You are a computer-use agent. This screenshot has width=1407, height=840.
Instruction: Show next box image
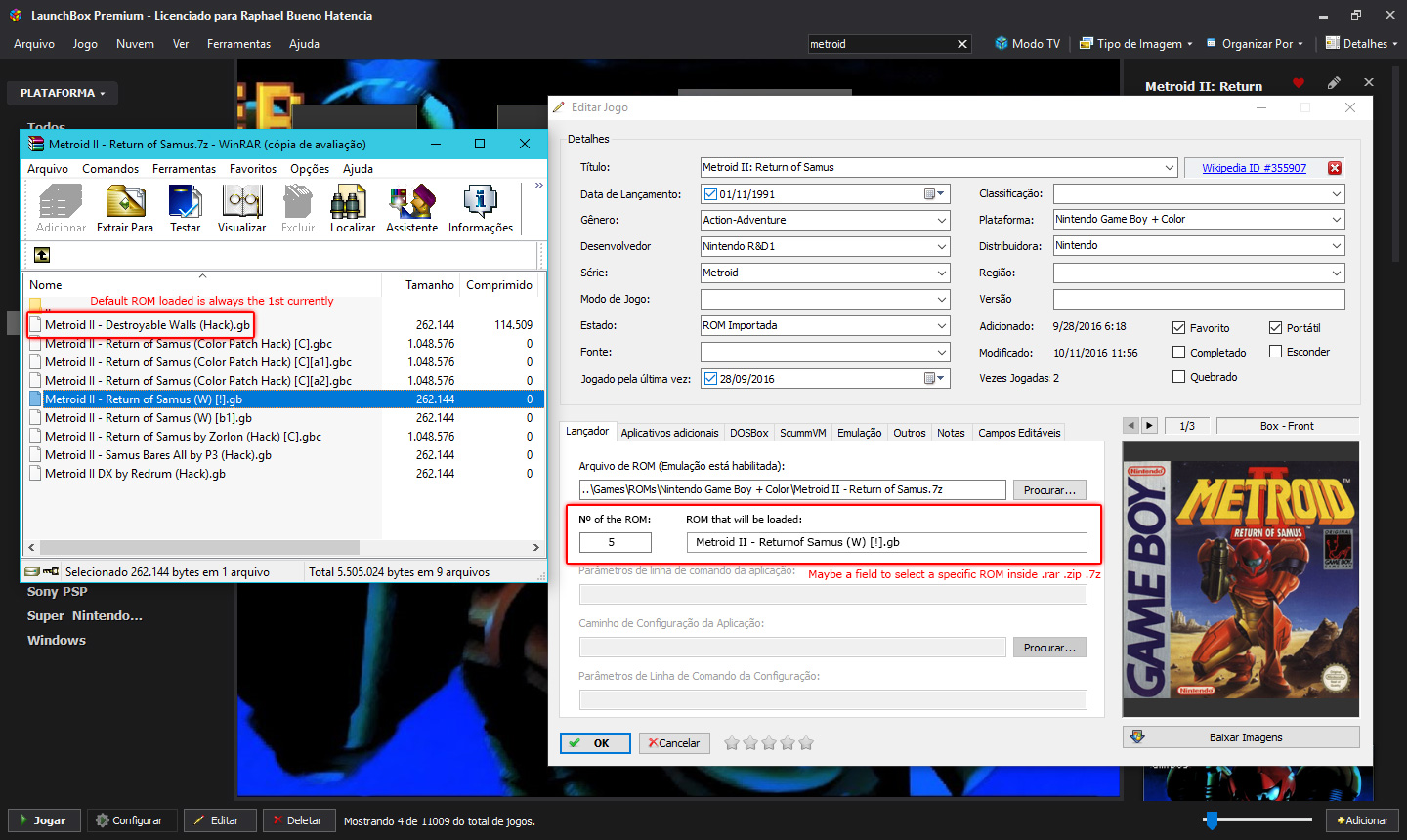[1150, 426]
